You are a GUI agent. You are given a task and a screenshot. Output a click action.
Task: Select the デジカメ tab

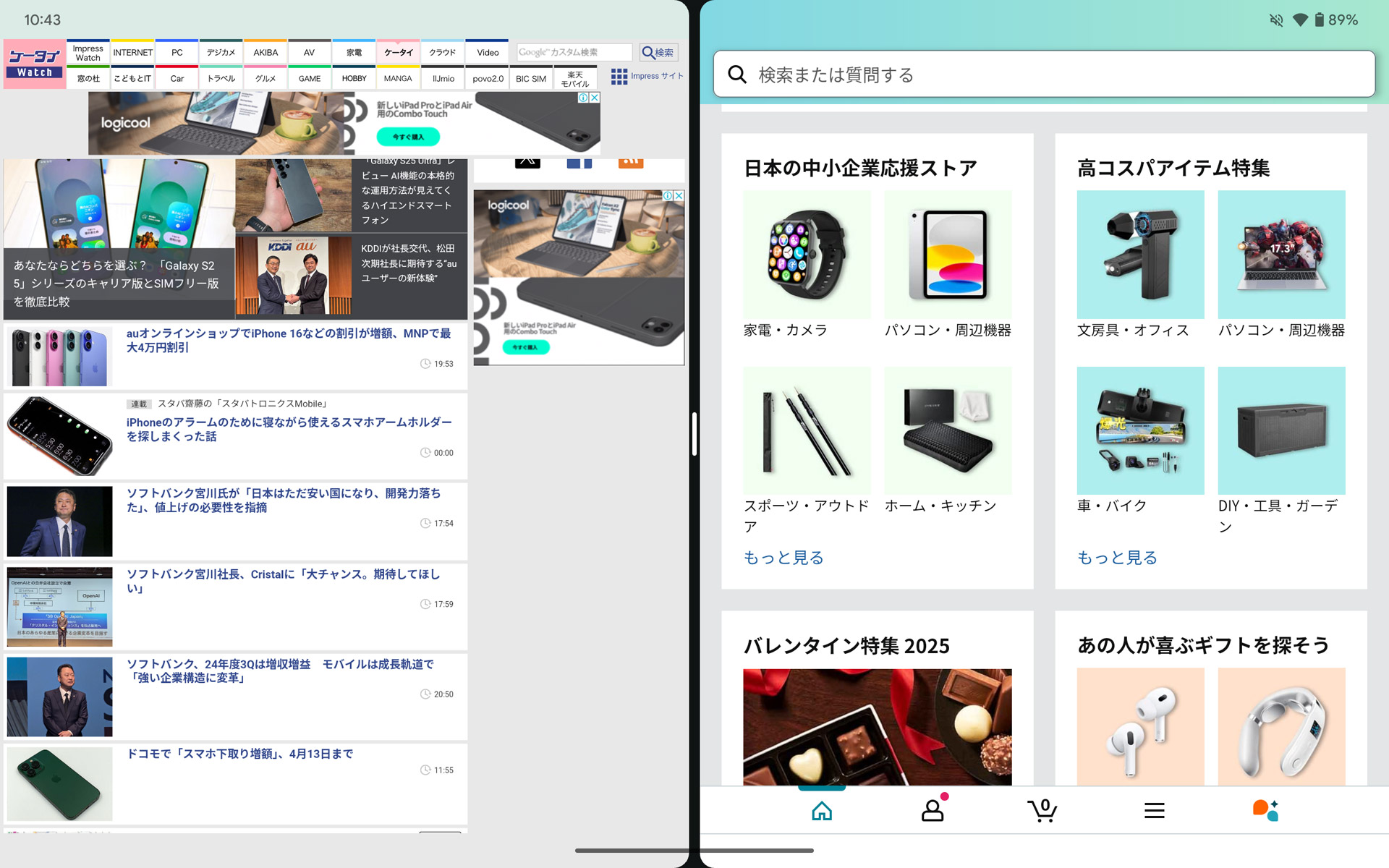pyautogui.click(x=221, y=53)
